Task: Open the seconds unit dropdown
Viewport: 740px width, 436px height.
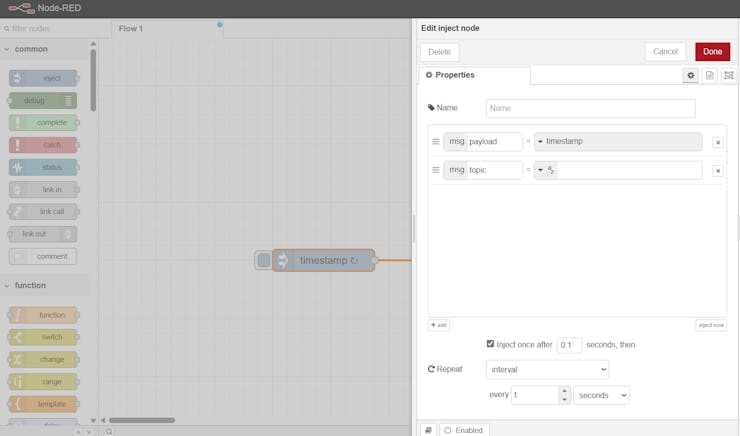Action: pyautogui.click(x=601, y=395)
